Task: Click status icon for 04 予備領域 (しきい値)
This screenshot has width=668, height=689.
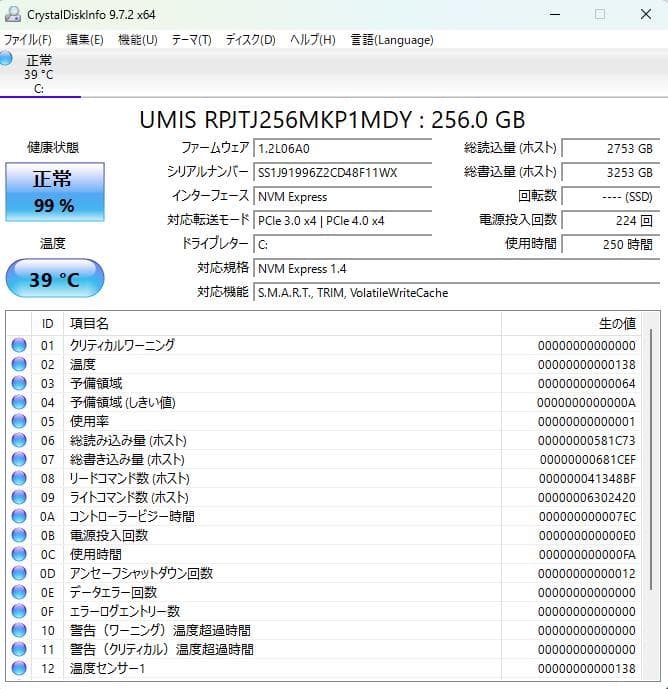Action: (19, 403)
